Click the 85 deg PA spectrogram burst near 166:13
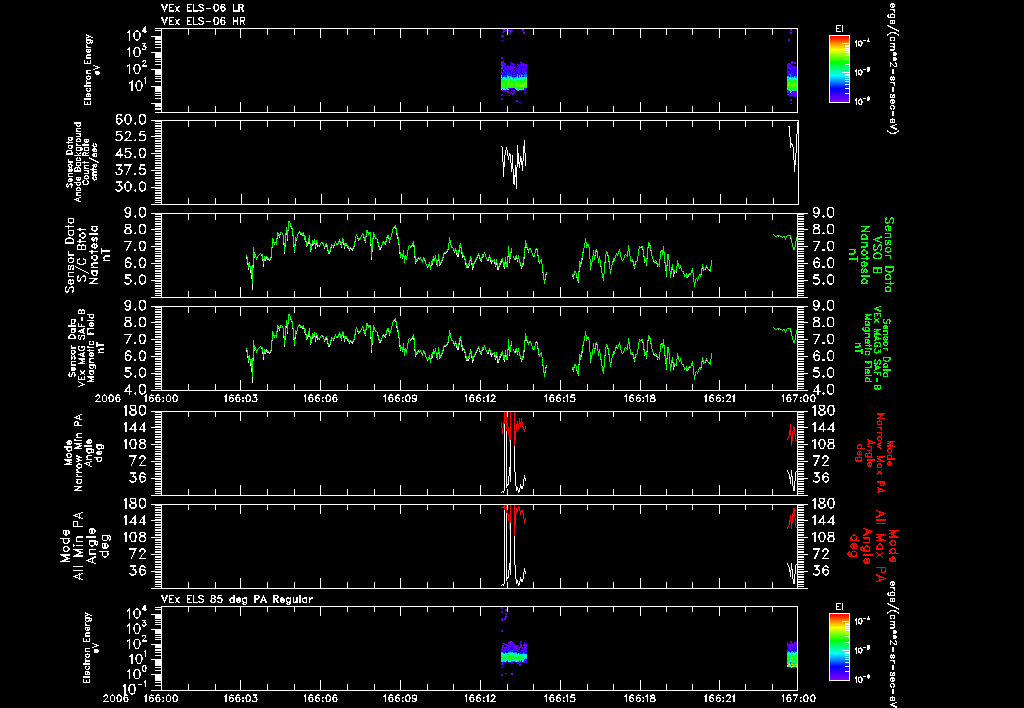The width and height of the screenshot is (1024, 708). point(513,652)
